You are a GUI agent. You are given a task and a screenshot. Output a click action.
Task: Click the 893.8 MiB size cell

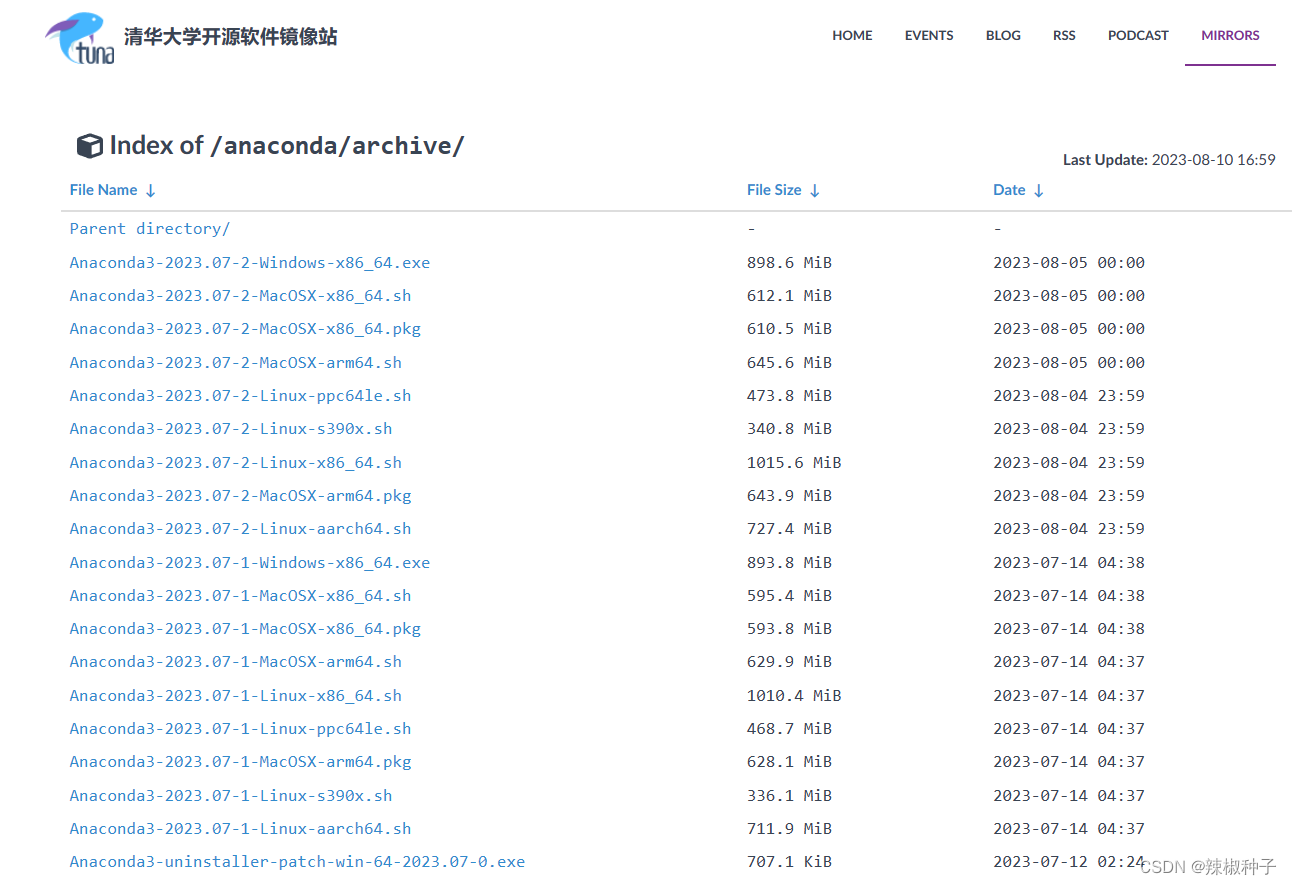tap(789, 563)
